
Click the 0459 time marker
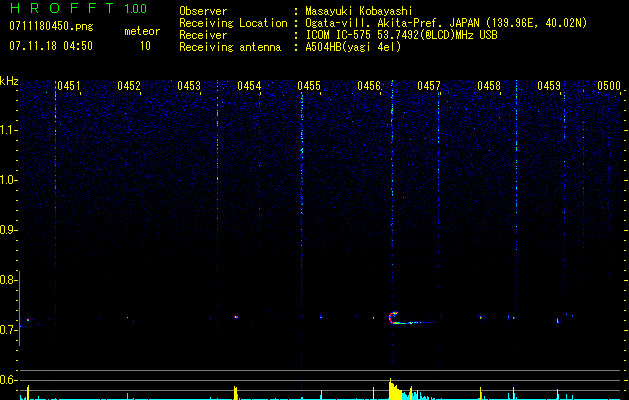click(549, 86)
